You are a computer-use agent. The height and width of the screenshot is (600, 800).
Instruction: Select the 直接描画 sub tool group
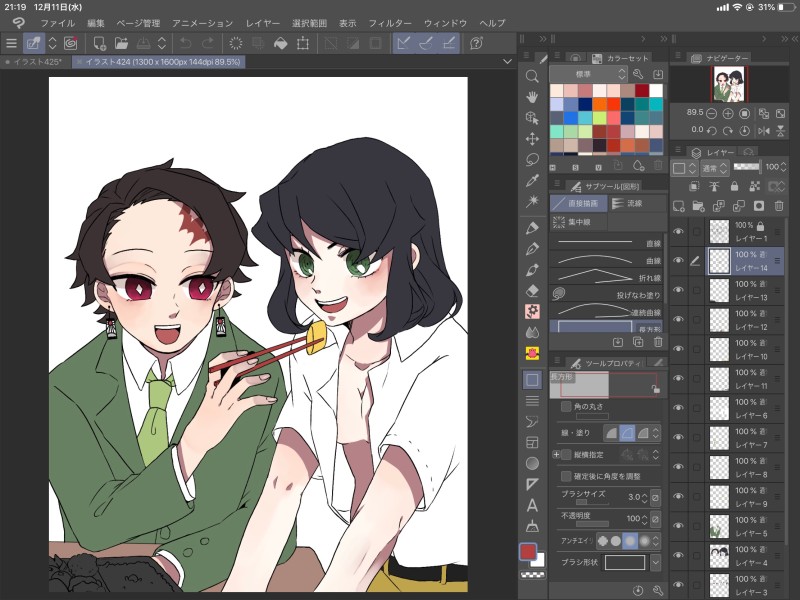(x=579, y=203)
